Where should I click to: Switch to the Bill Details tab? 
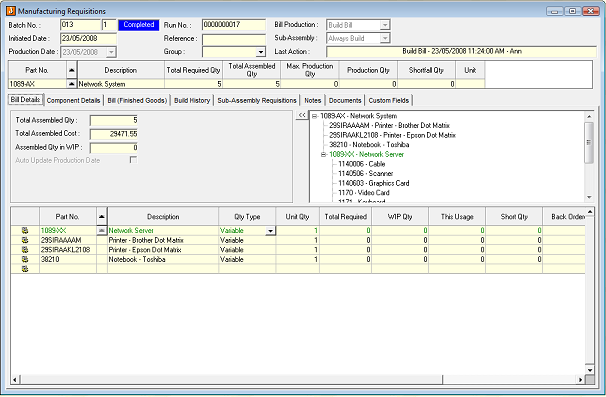(26, 99)
